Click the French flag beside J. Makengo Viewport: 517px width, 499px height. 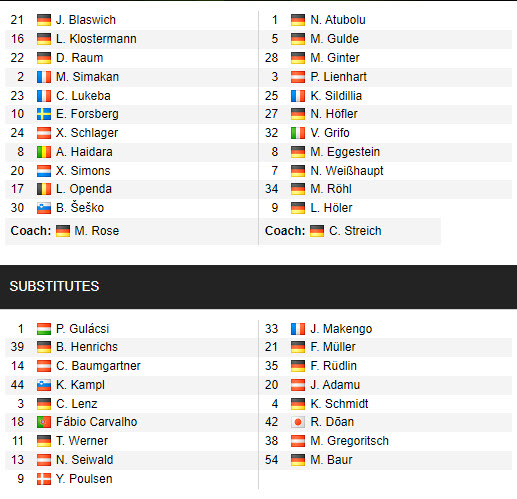coord(298,329)
